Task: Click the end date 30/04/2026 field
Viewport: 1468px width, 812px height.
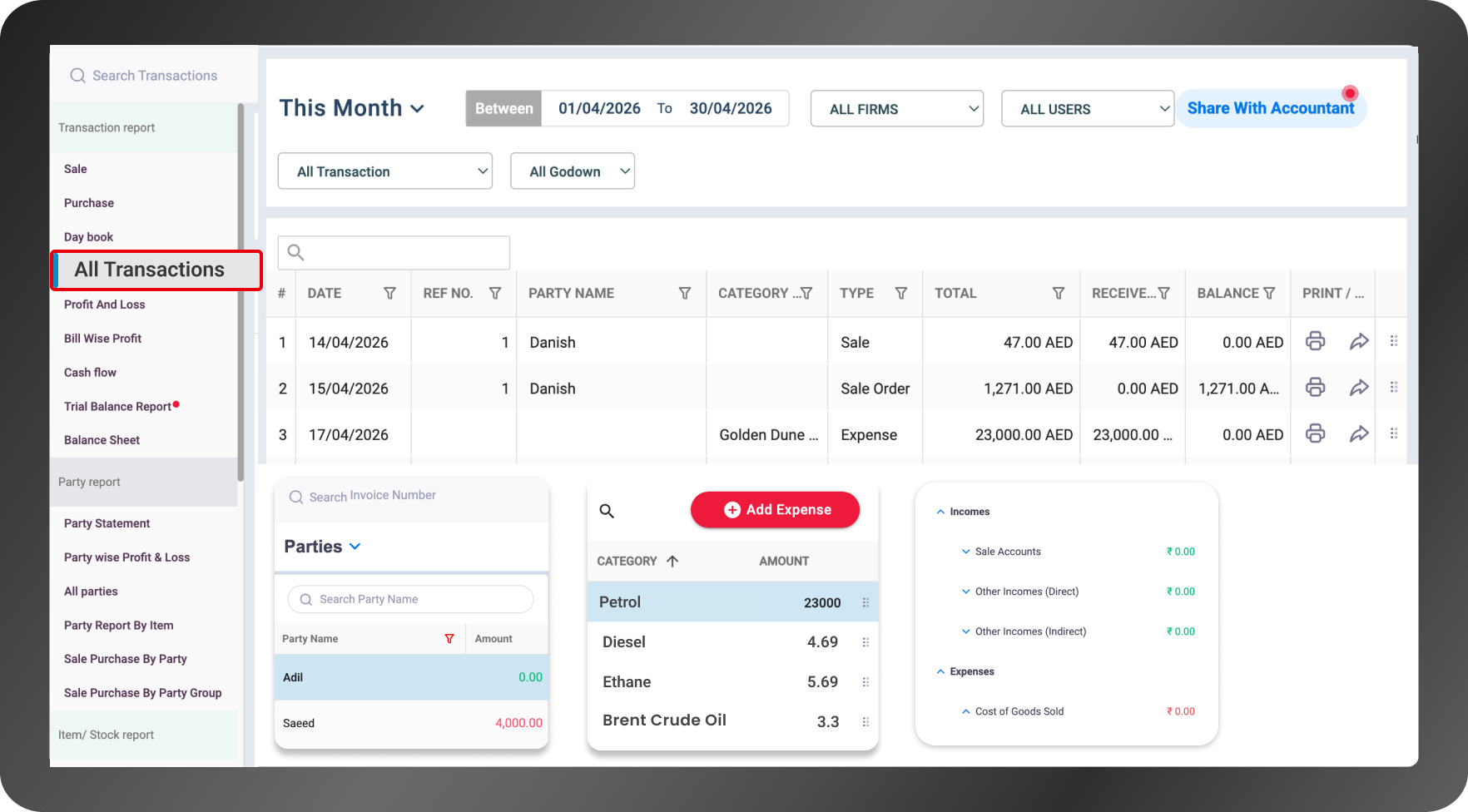Action: pos(731,108)
